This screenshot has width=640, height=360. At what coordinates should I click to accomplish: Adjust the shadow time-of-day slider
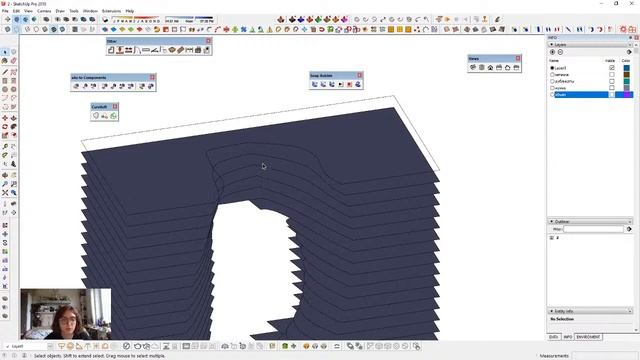189,19
